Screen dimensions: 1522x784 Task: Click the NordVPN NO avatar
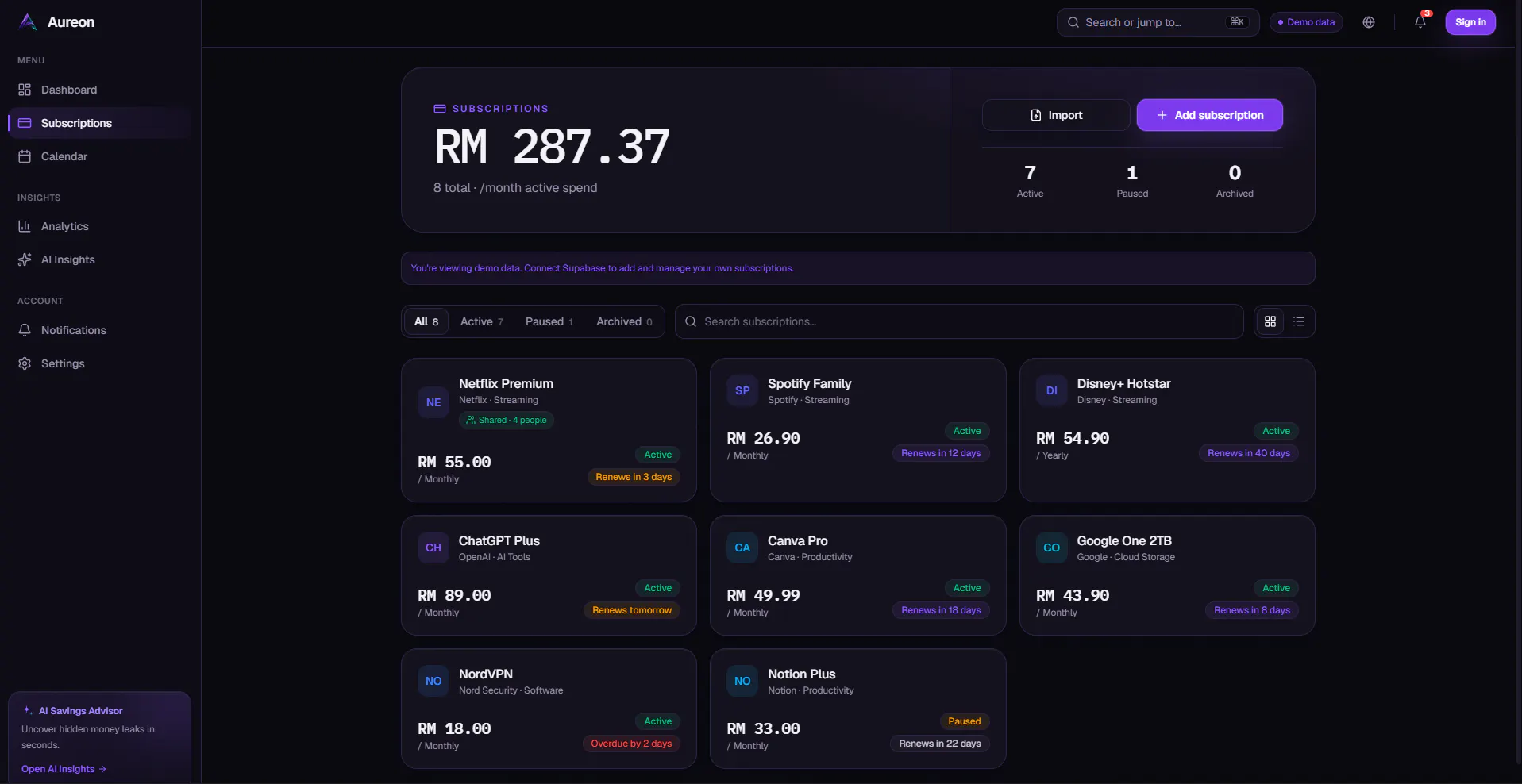433,681
